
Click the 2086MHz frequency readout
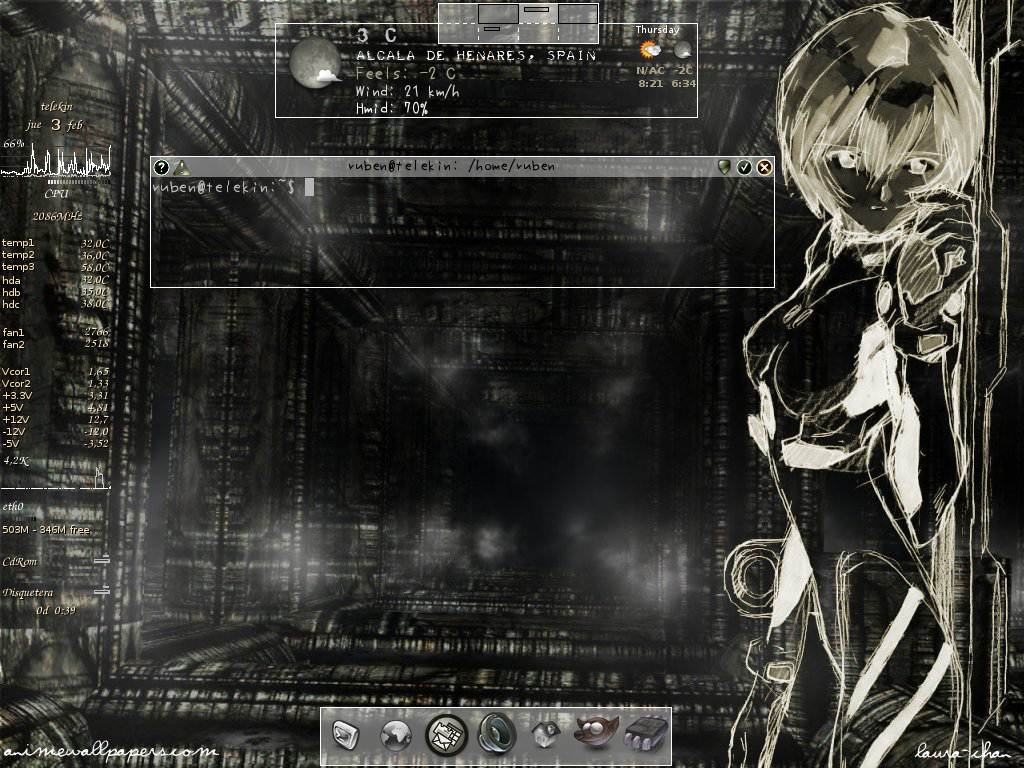57,216
